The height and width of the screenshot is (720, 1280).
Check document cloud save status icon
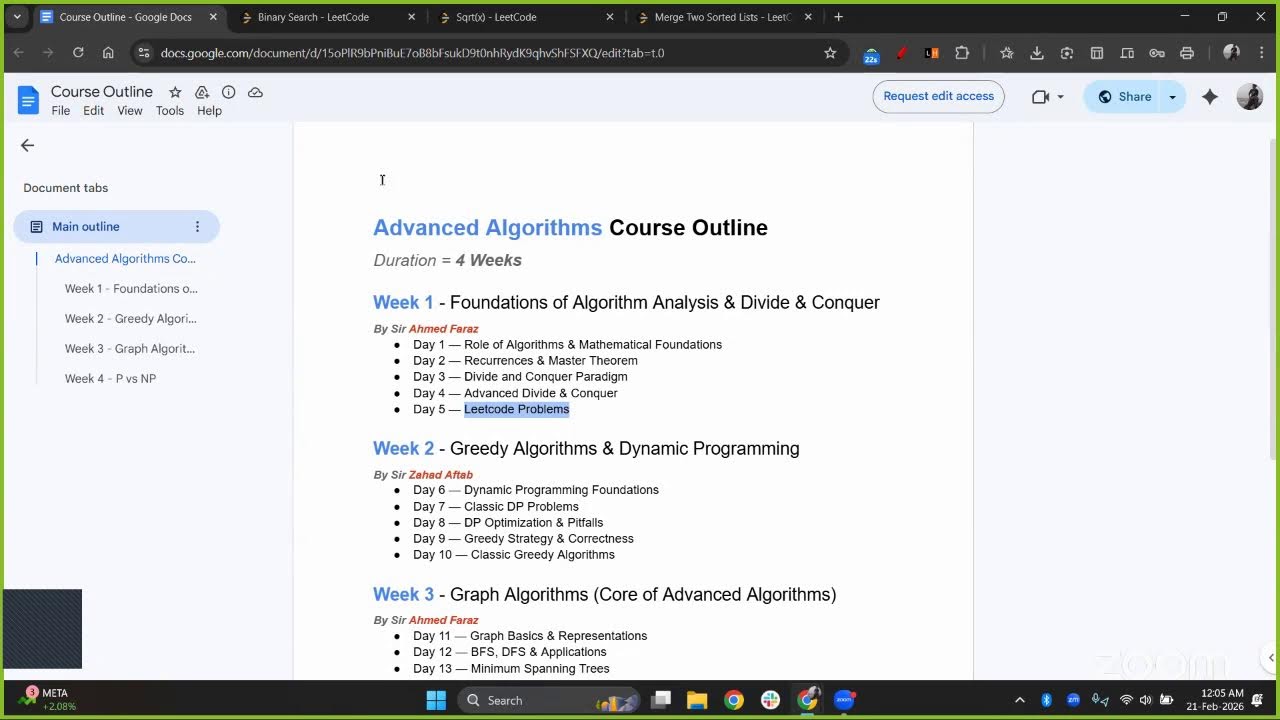(x=255, y=92)
